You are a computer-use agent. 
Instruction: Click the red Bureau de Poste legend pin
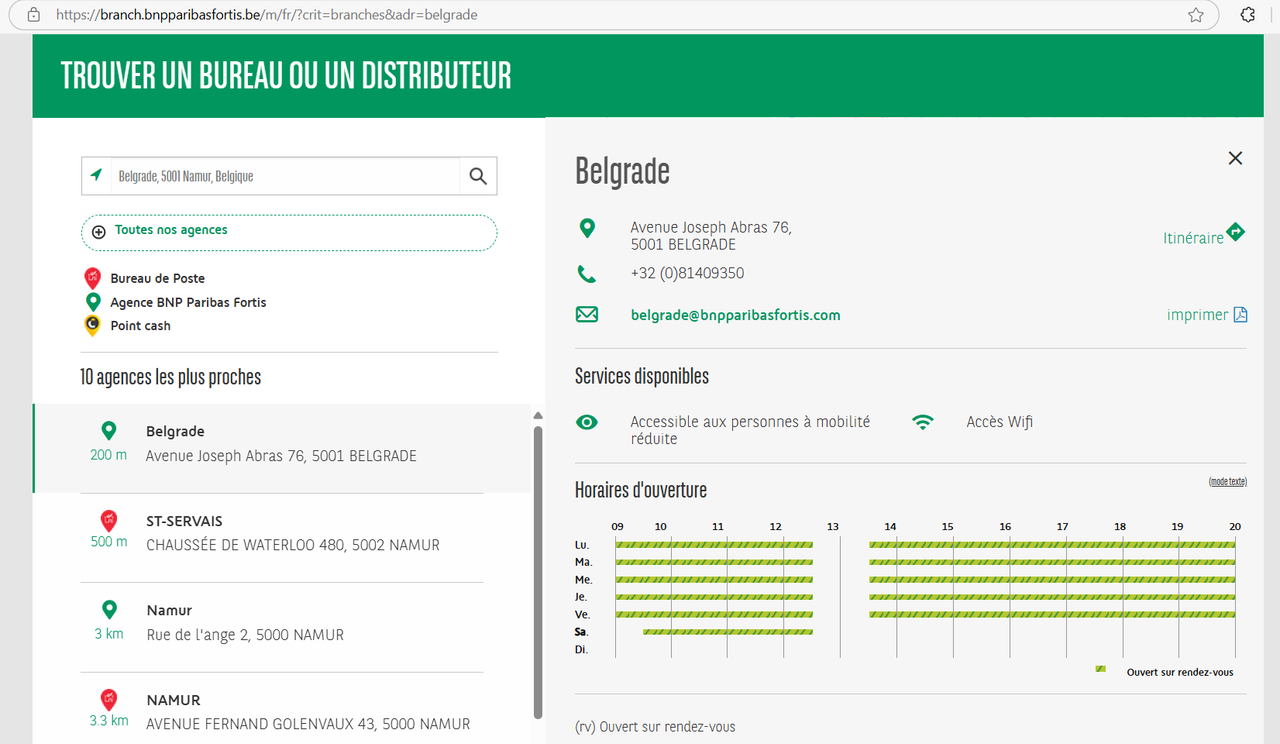pyautogui.click(x=92, y=278)
